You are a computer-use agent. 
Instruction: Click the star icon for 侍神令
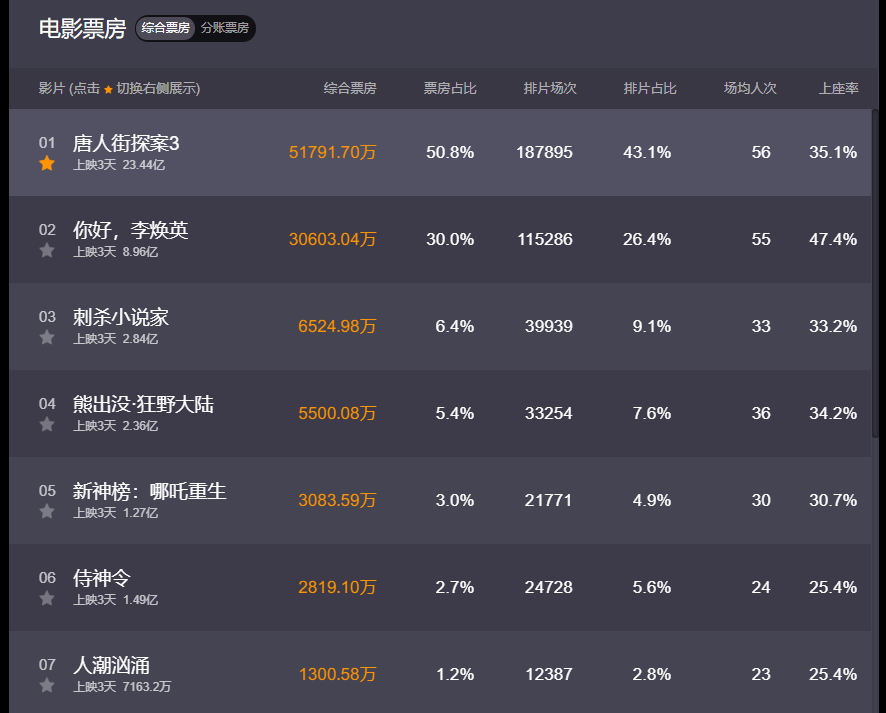click(x=47, y=599)
